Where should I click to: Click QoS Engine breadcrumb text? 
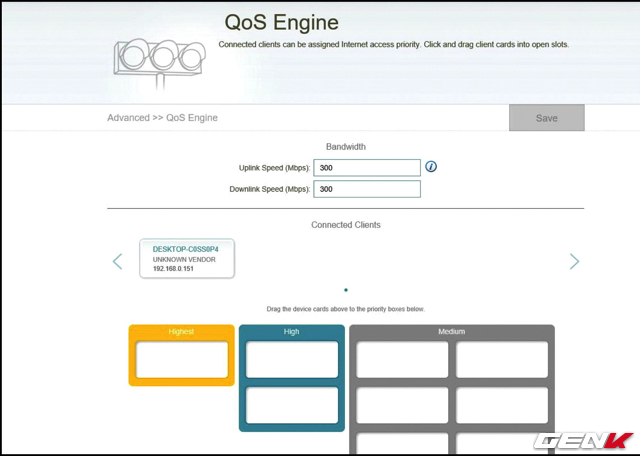192,118
